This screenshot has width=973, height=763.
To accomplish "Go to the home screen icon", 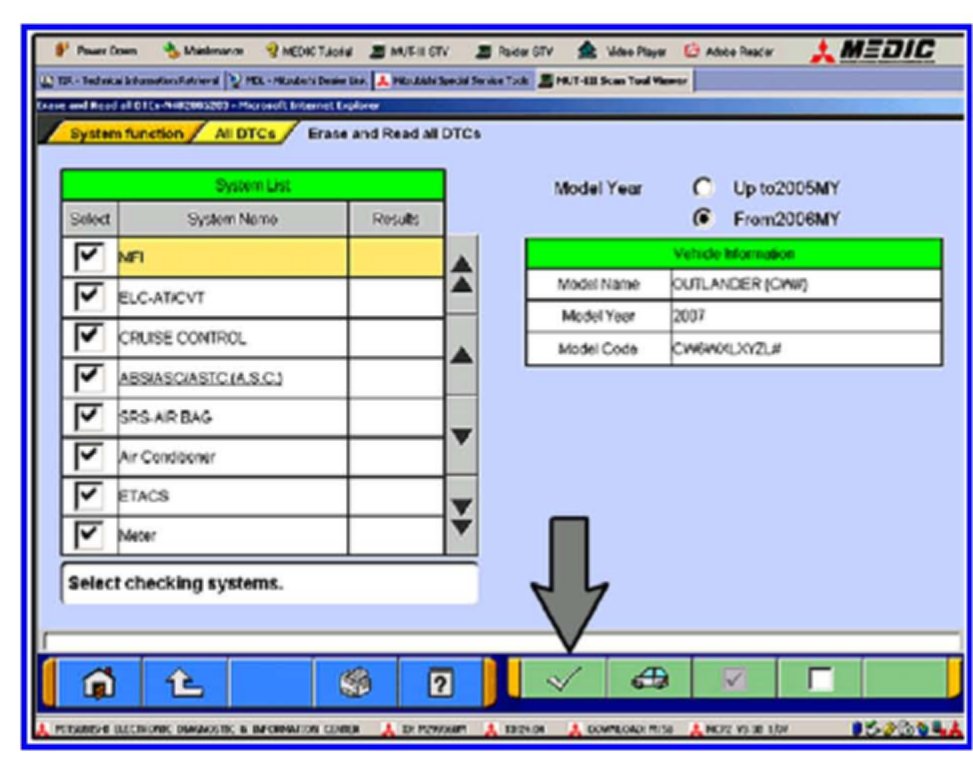I will pos(99,684).
